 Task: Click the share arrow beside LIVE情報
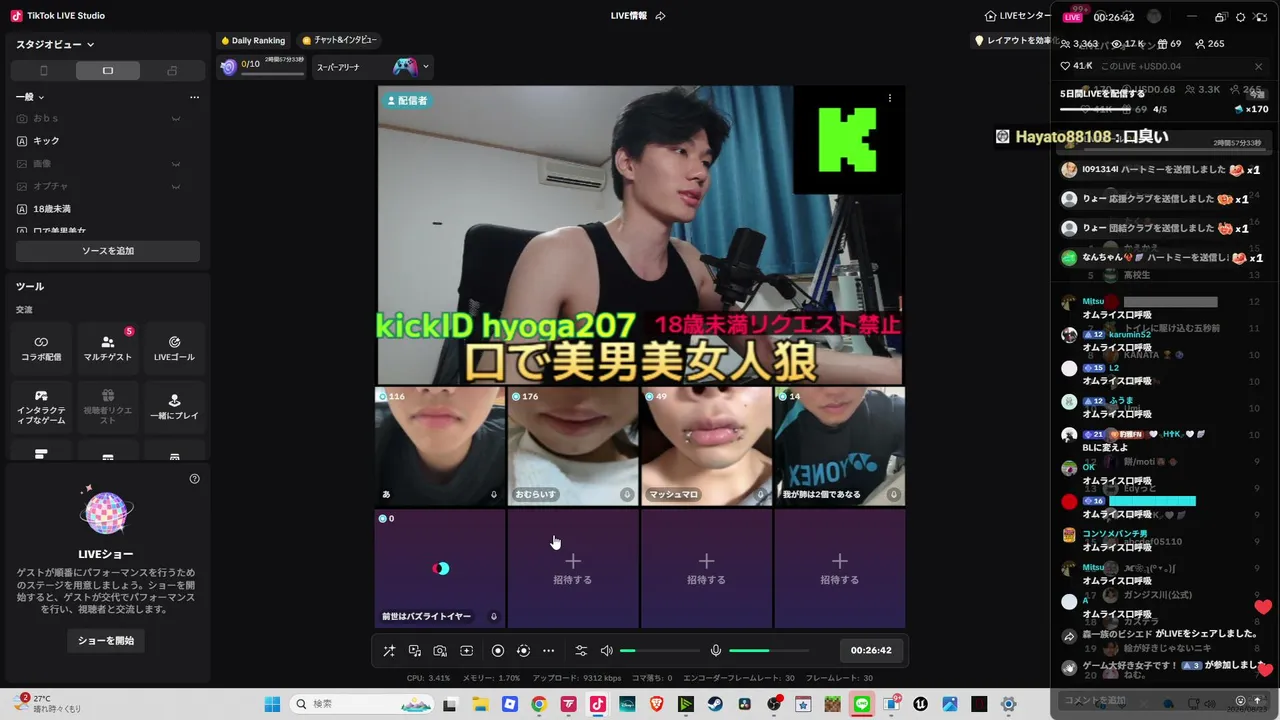click(661, 16)
